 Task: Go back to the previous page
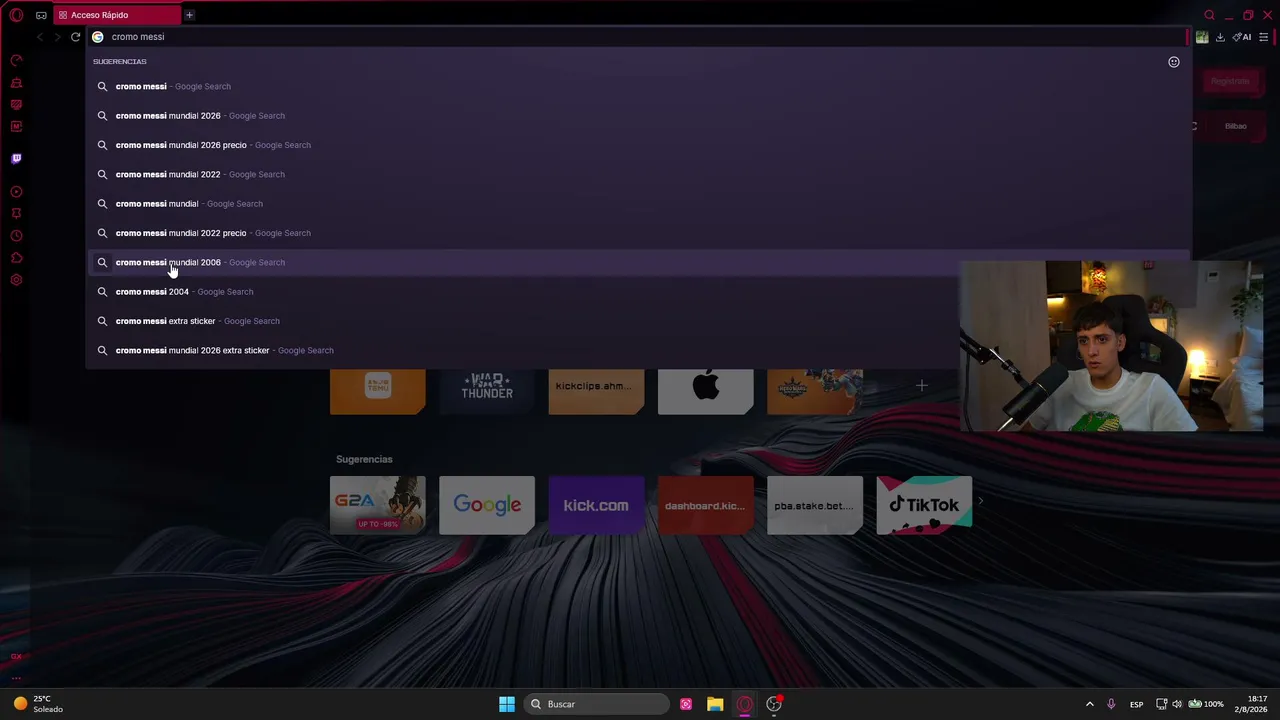click(40, 37)
